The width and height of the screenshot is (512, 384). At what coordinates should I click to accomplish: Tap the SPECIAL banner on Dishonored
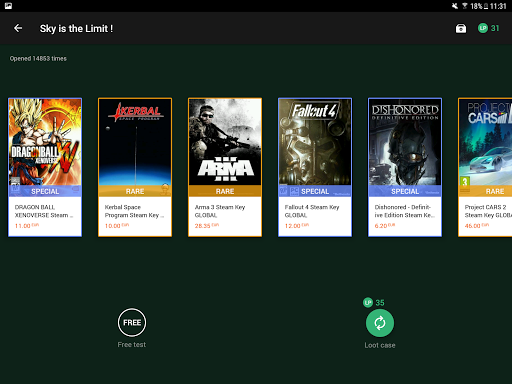[x=405, y=191]
